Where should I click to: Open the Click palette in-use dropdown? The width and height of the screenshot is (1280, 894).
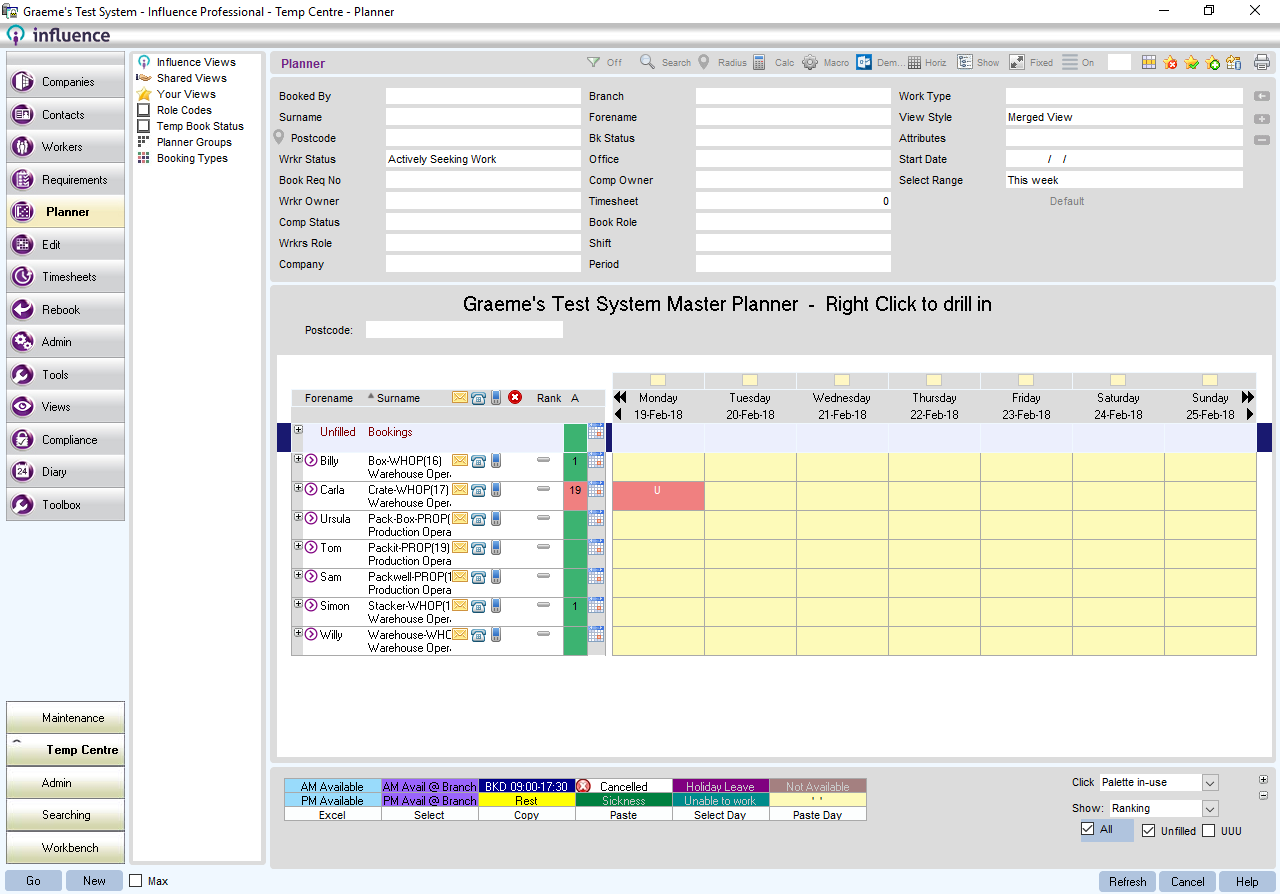[x=1210, y=783]
